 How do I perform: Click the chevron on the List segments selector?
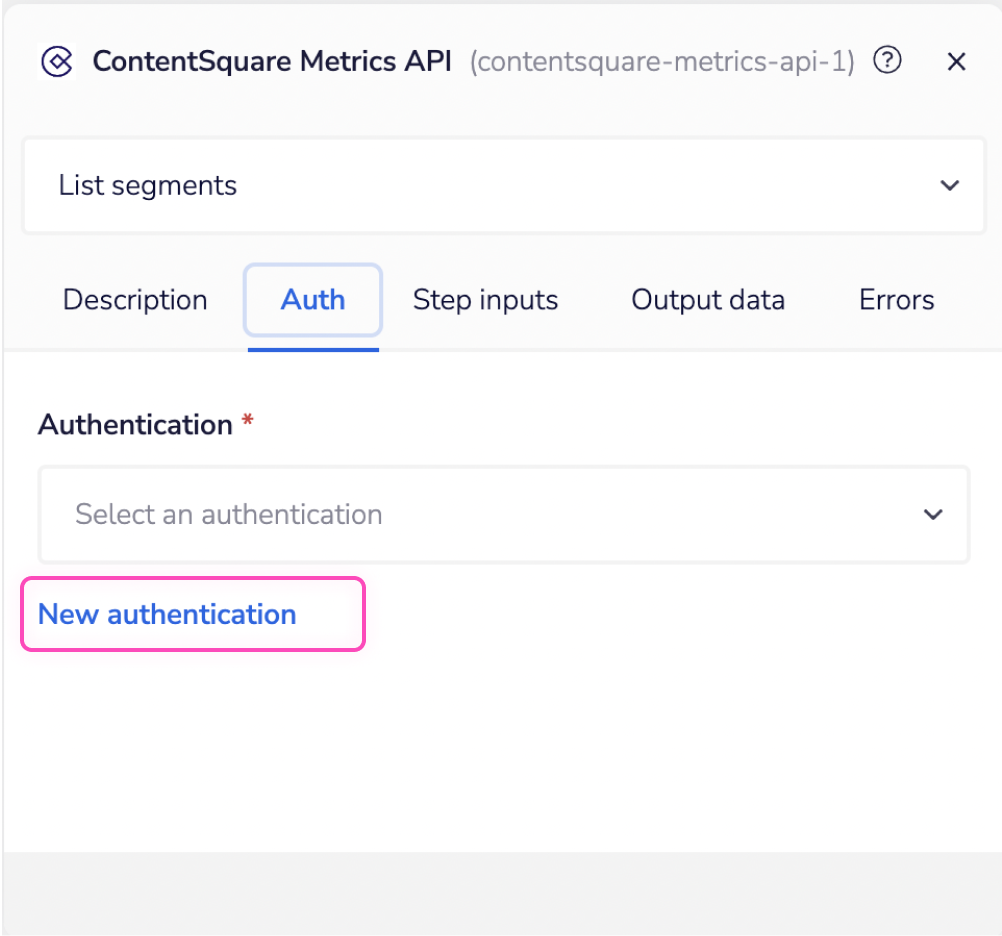(x=948, y=185)
